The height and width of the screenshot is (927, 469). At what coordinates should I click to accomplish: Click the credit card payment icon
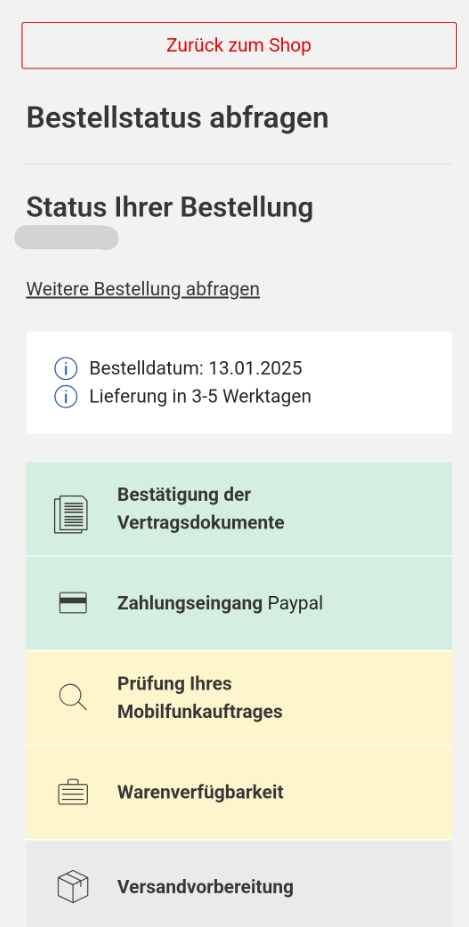click(73, 603)
